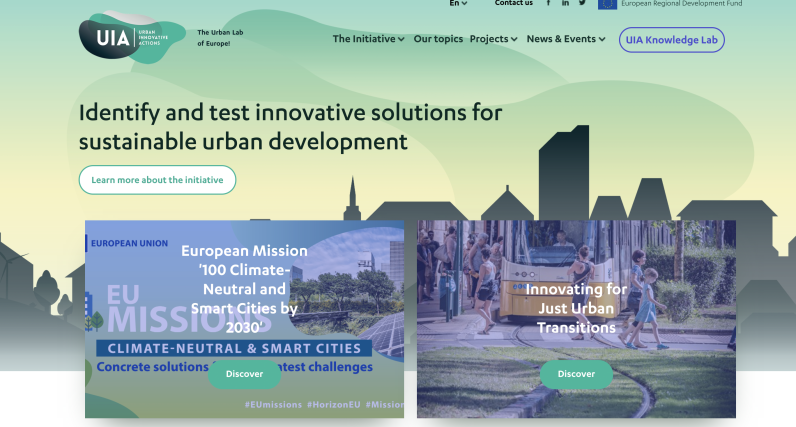This screenshot has width=796, height=427.
Task: Open the En language dropdown
Action: point(458,3)
